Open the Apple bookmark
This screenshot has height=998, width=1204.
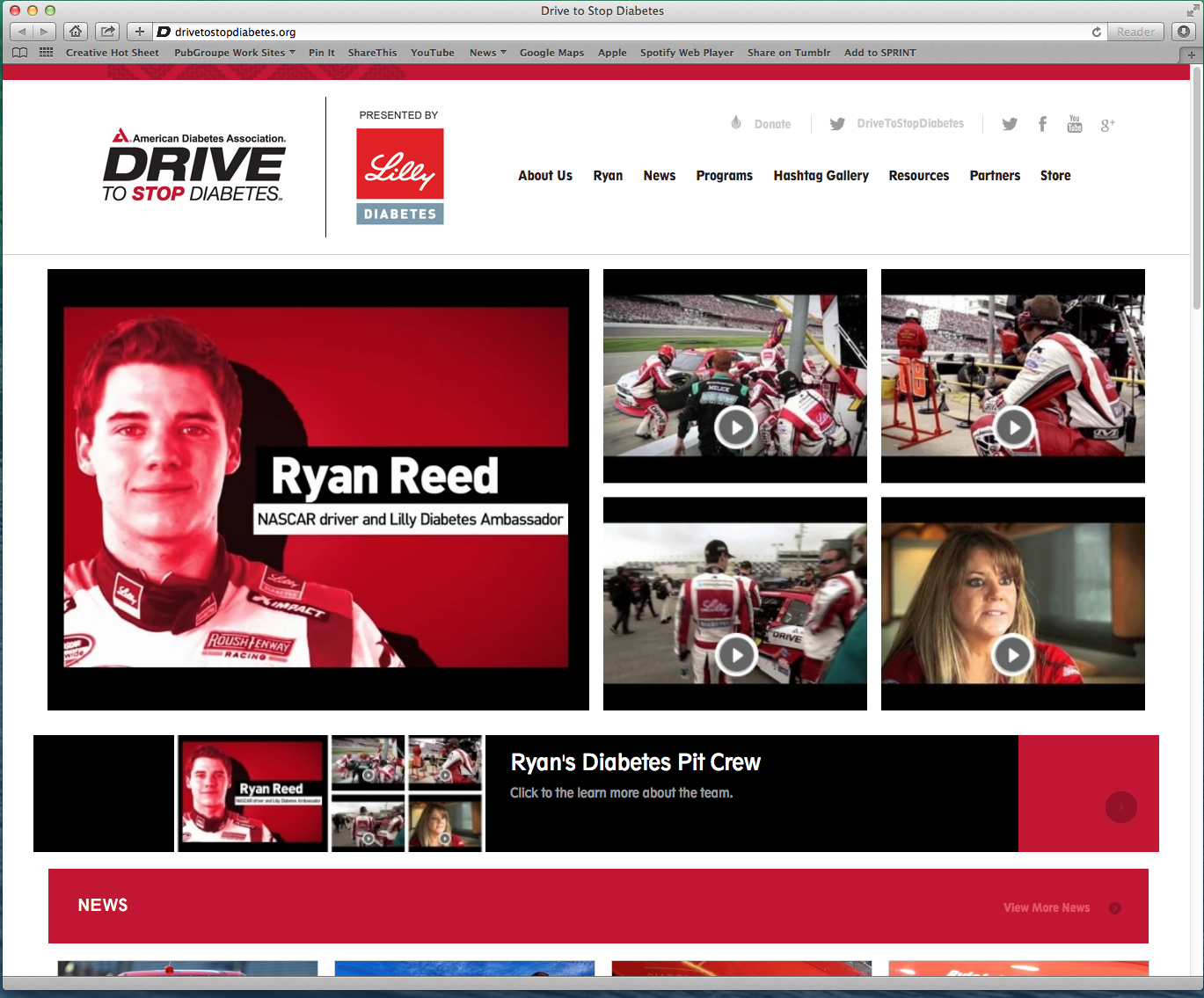(x=612, y=53)
